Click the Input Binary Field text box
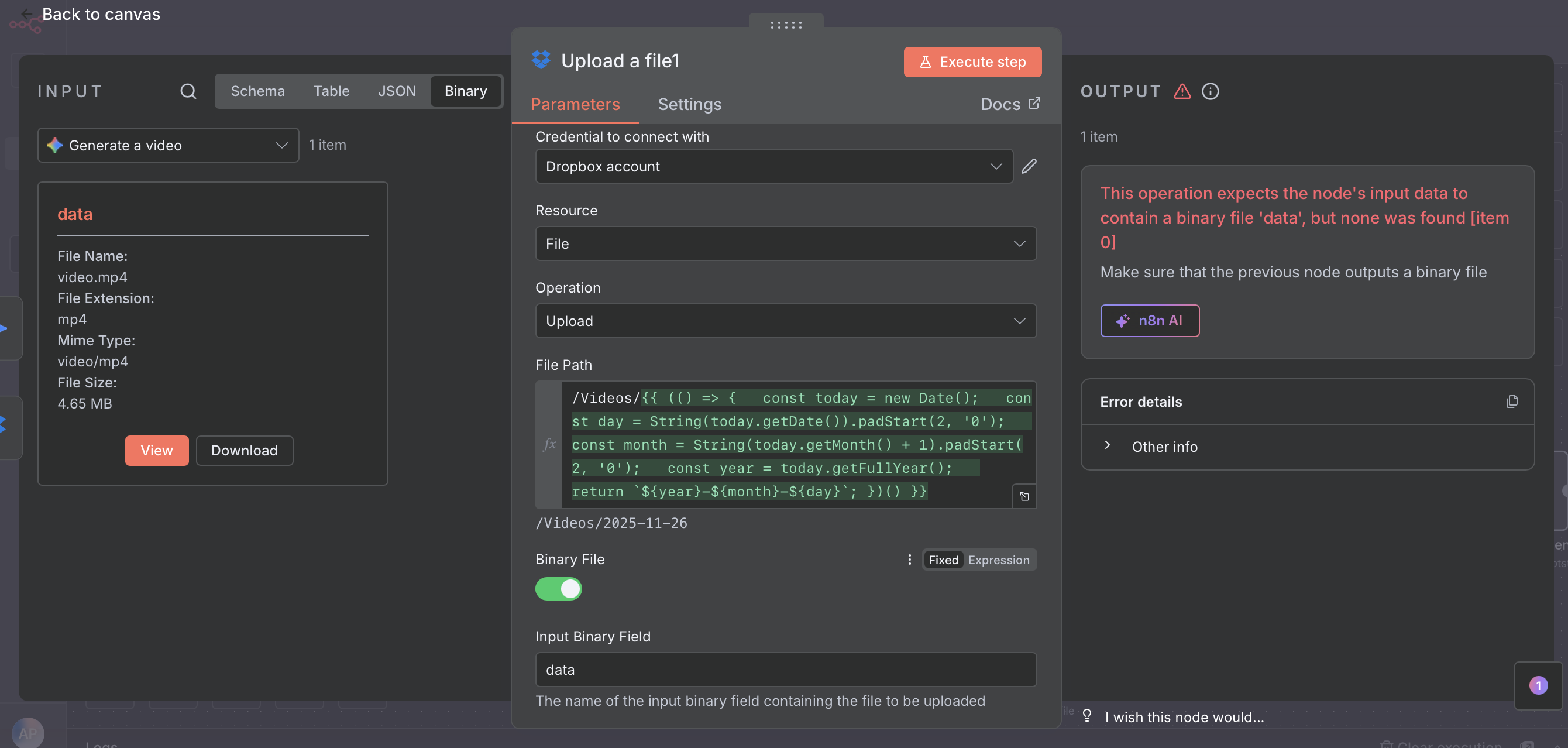This screenshot has height=748, width=1568. 785,670
